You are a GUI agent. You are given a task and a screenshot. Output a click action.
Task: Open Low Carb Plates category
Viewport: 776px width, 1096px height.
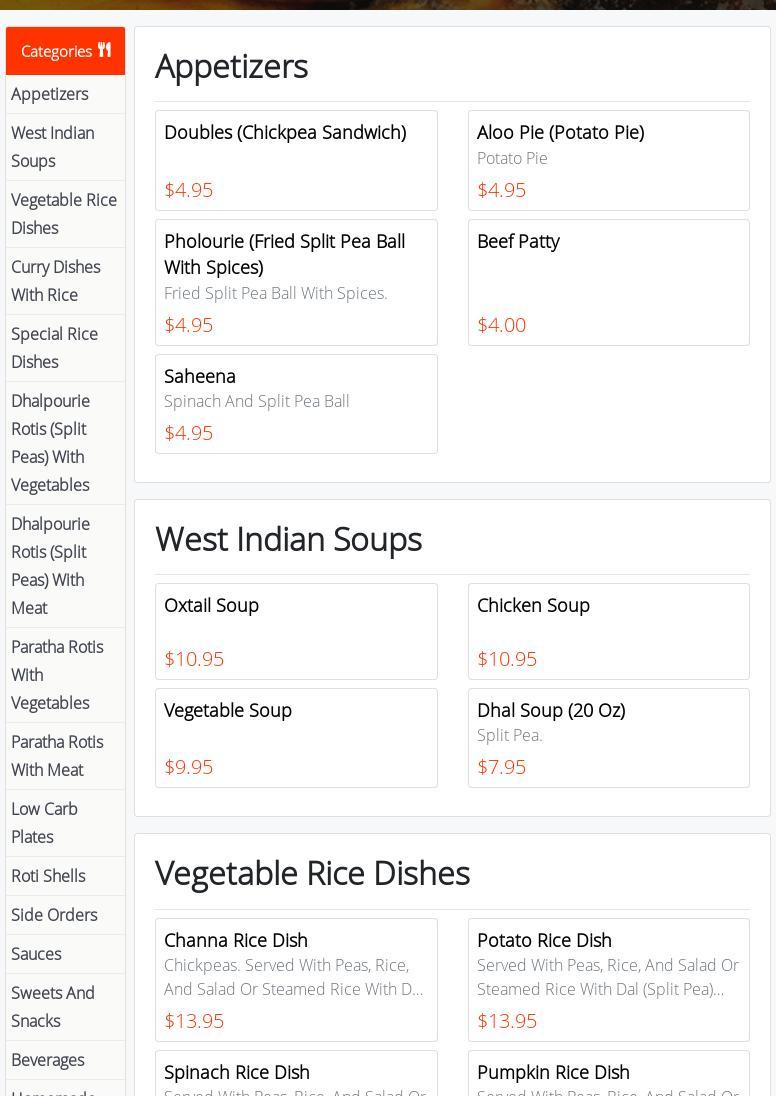[x=44, y=823]
